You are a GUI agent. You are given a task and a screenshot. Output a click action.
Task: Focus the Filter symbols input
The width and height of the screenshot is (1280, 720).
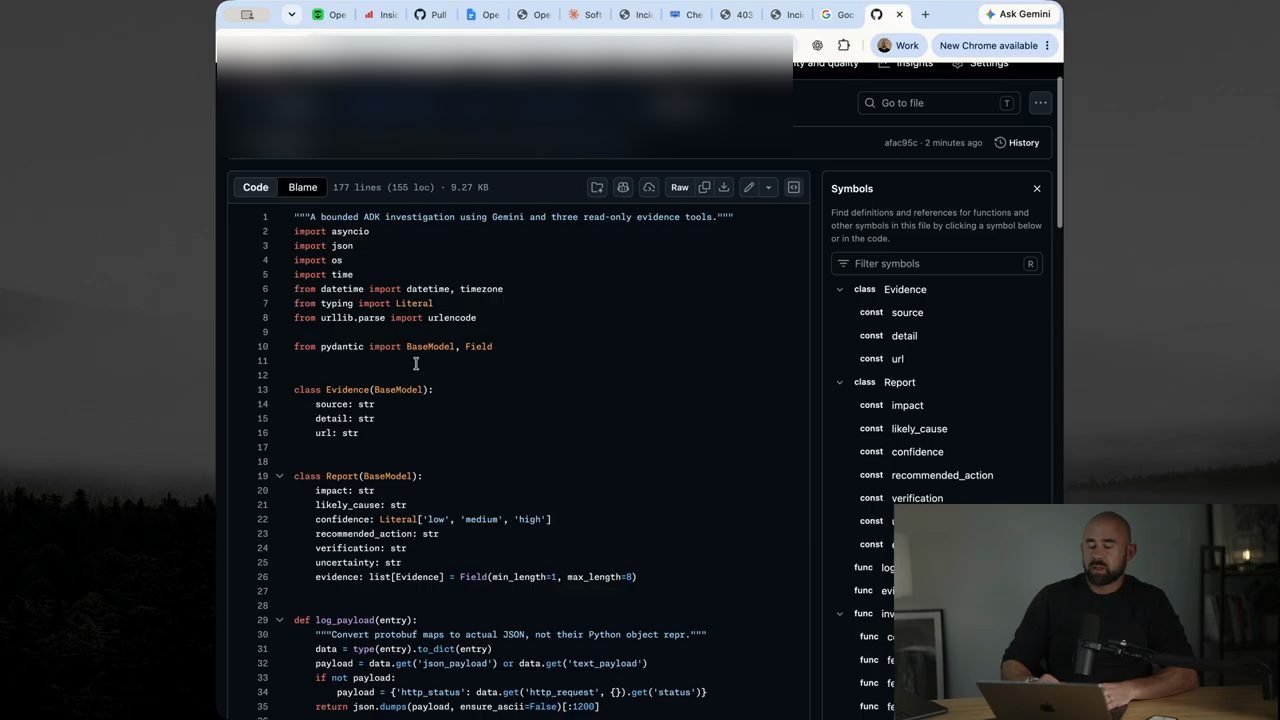click(x=936, y=264)
